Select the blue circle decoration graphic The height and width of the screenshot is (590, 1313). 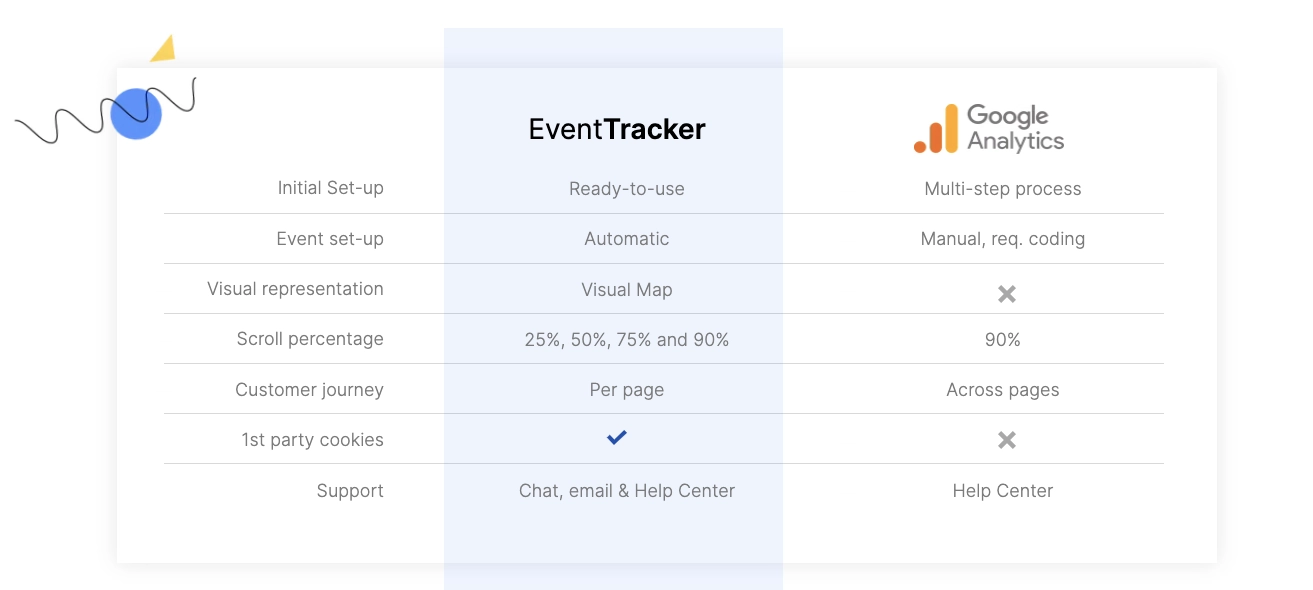136,113
